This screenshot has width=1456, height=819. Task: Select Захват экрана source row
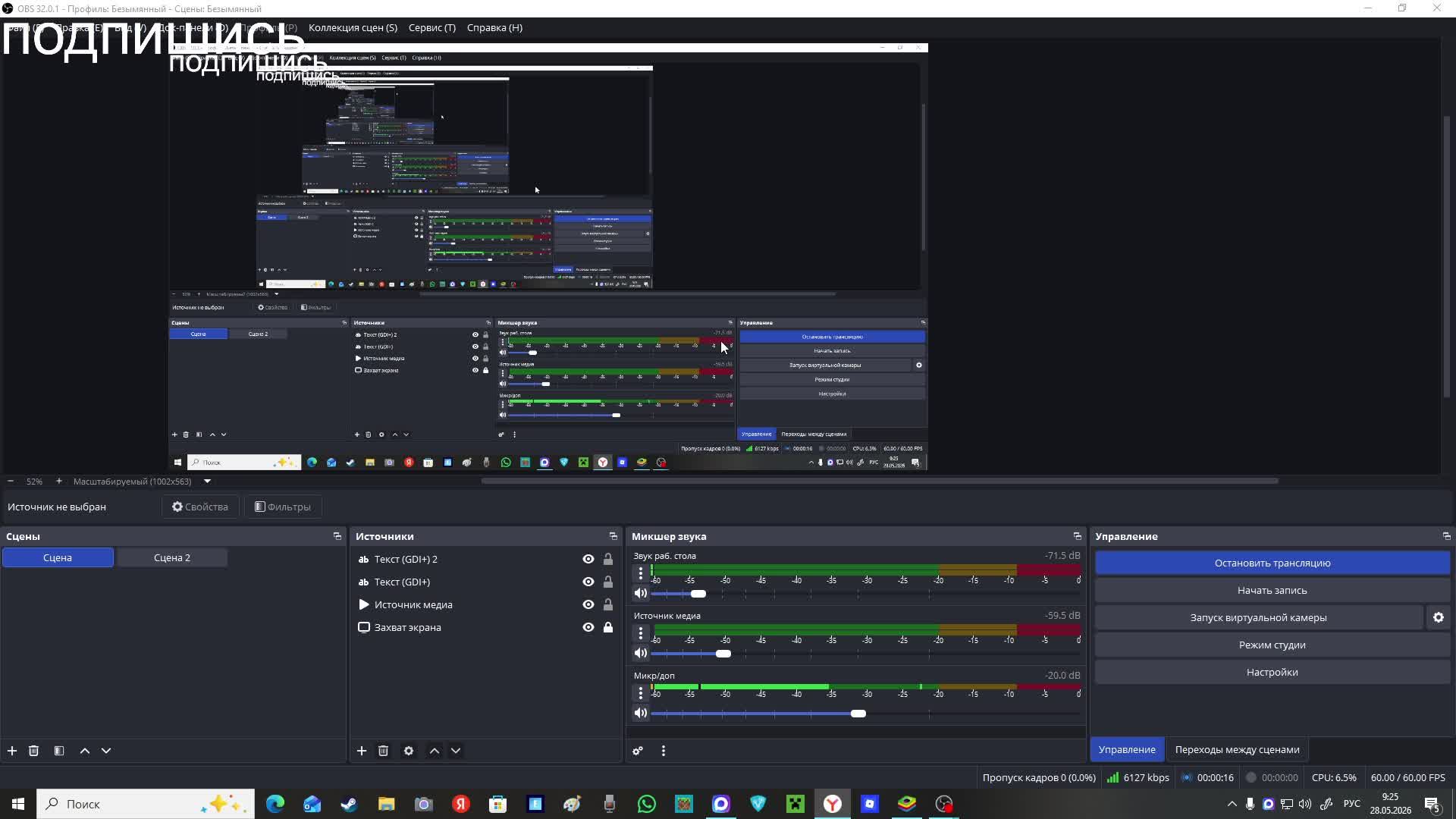pos(485,628)
